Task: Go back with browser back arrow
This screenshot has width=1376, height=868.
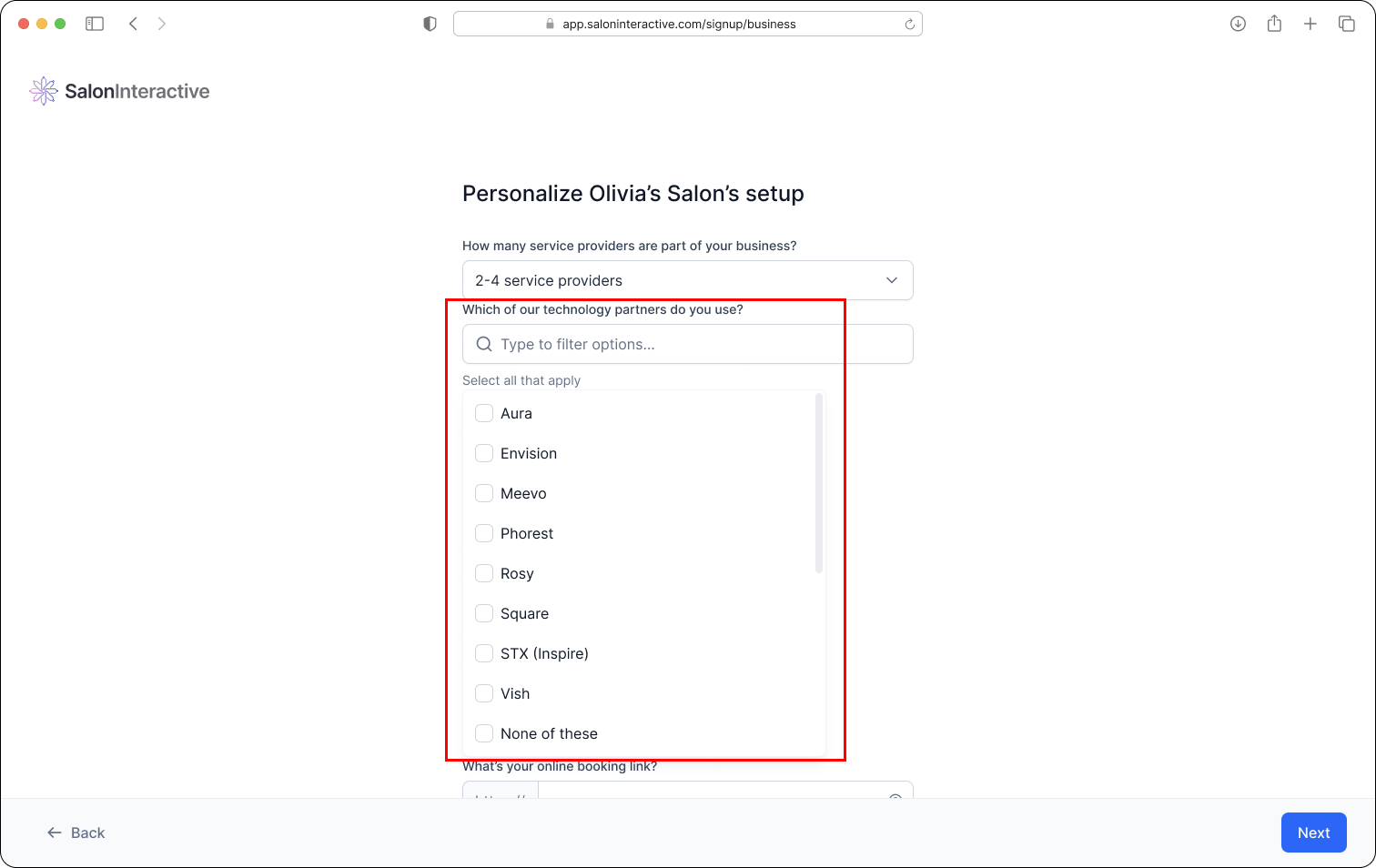Action: 134,24
